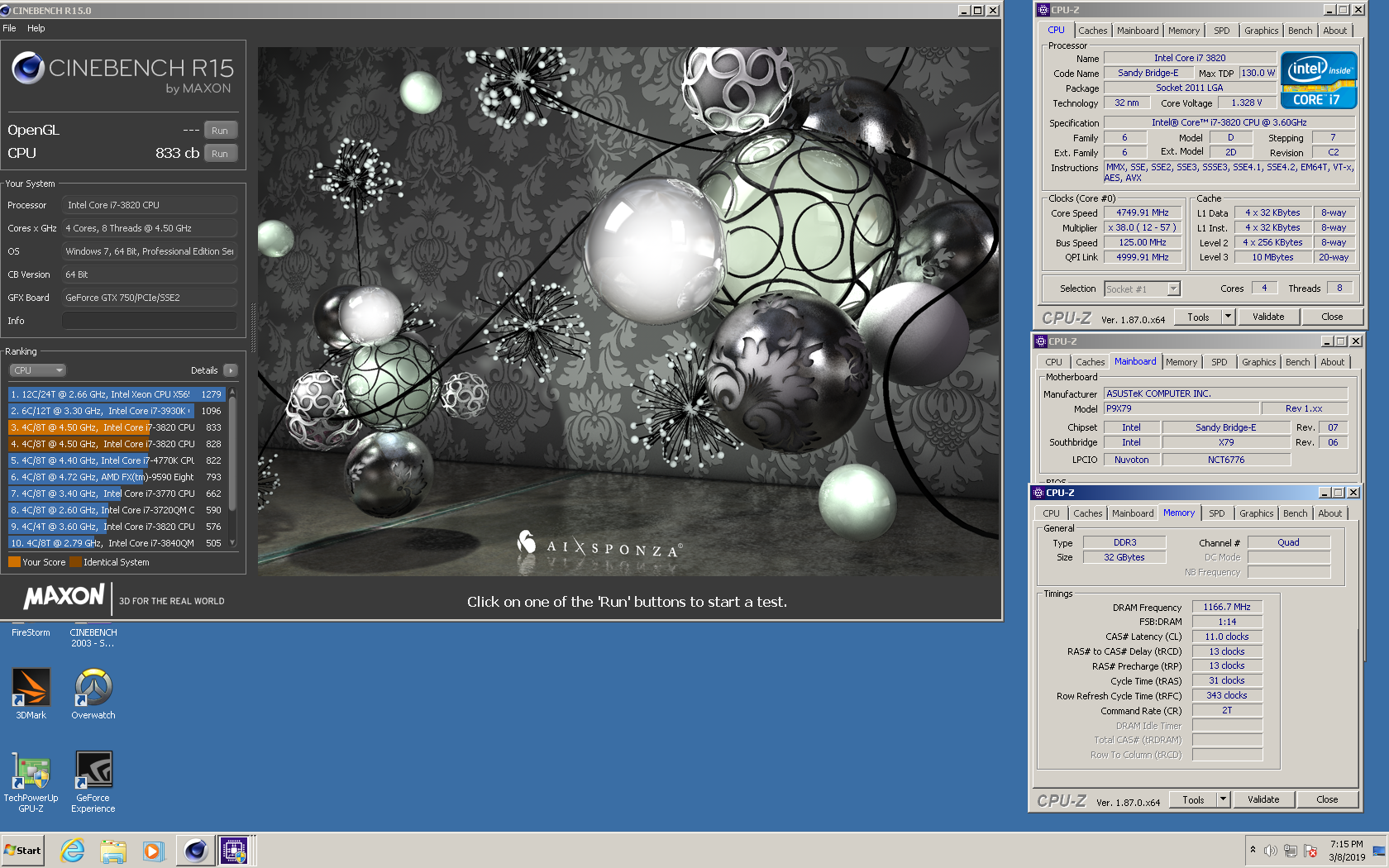Open GeForce Experience desktop icon
The width and height of the screenshot is (1389, 868).
tap(93, 781)
